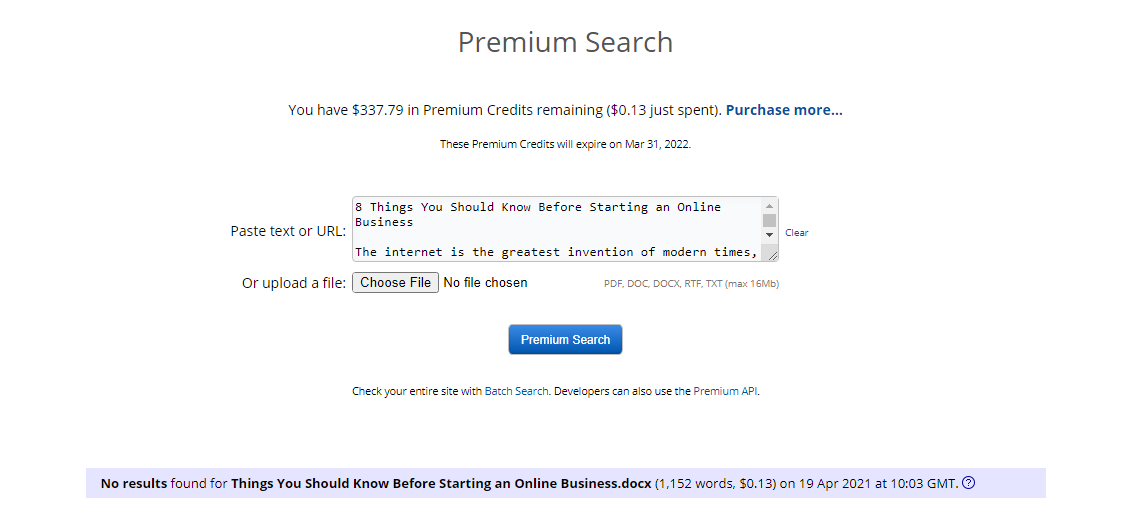Click the Premium Search page heading
Screen dimensions: 1130x530
[x=565, y=42]
